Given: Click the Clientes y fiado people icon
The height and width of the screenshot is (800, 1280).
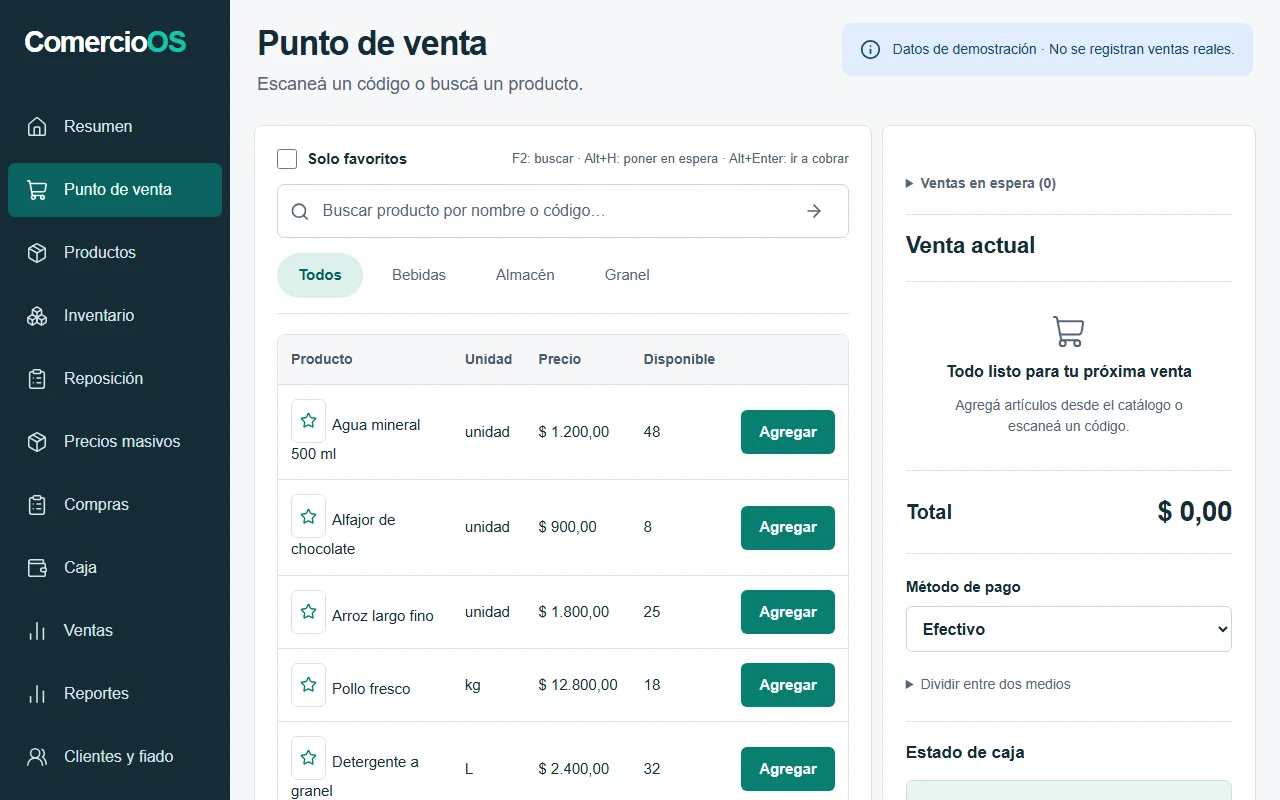Looking at the screenshot, I should pos(37,757).
